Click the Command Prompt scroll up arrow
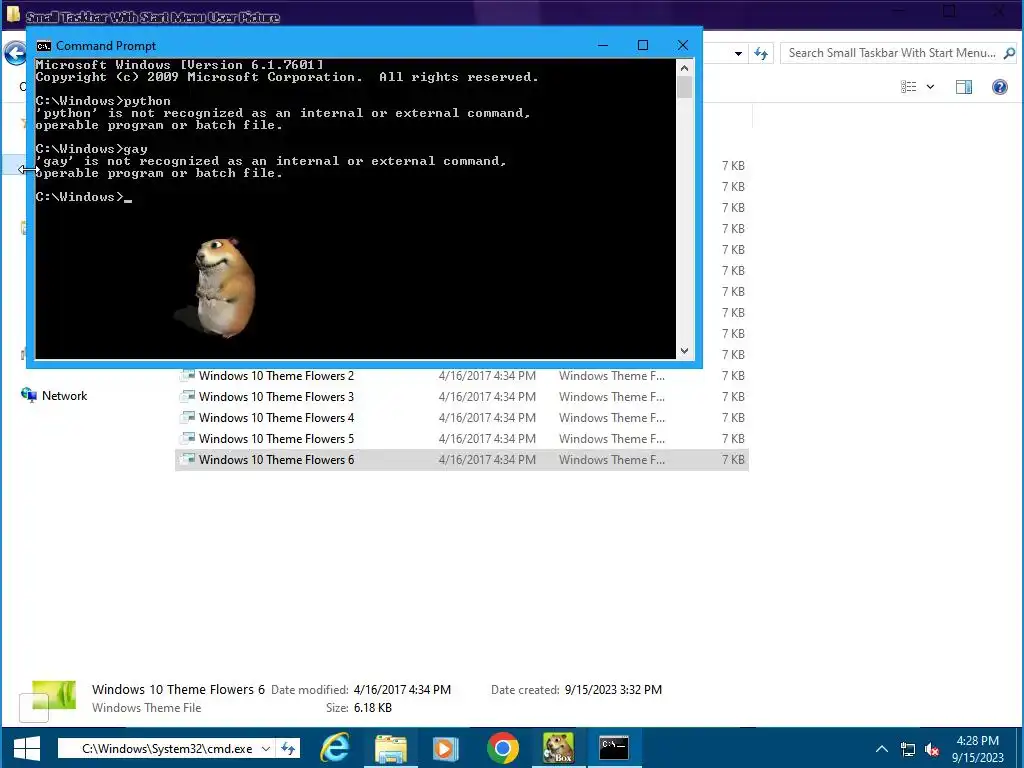 684,68
